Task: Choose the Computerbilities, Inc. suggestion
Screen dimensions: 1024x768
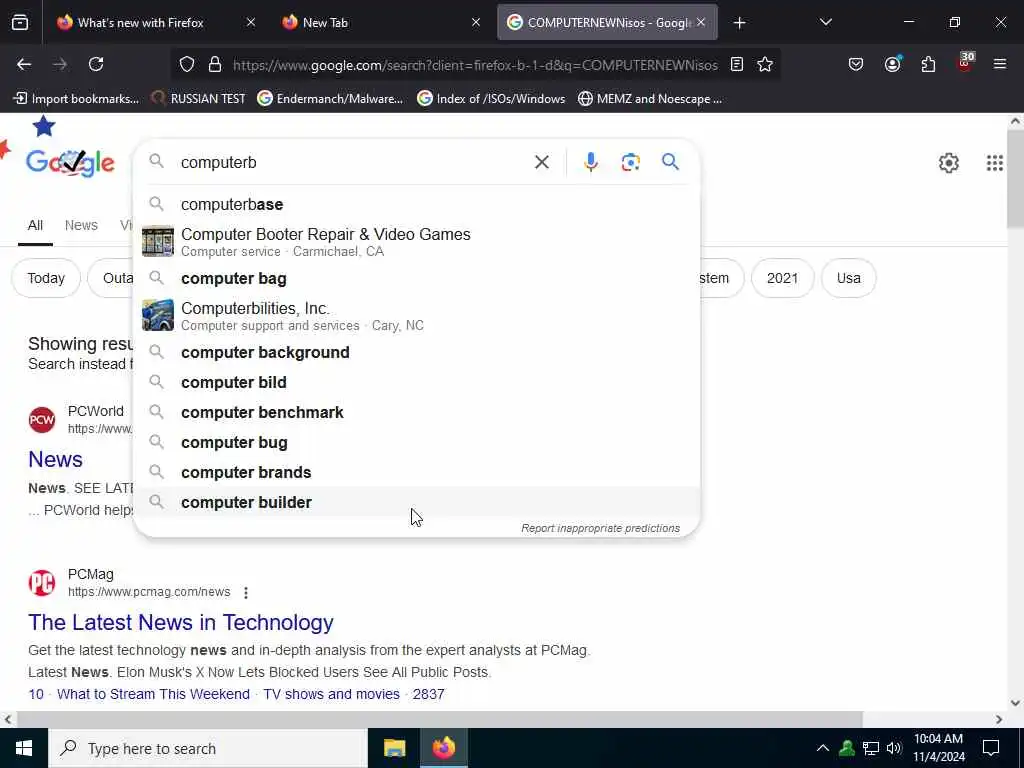Action: [417, 315]
